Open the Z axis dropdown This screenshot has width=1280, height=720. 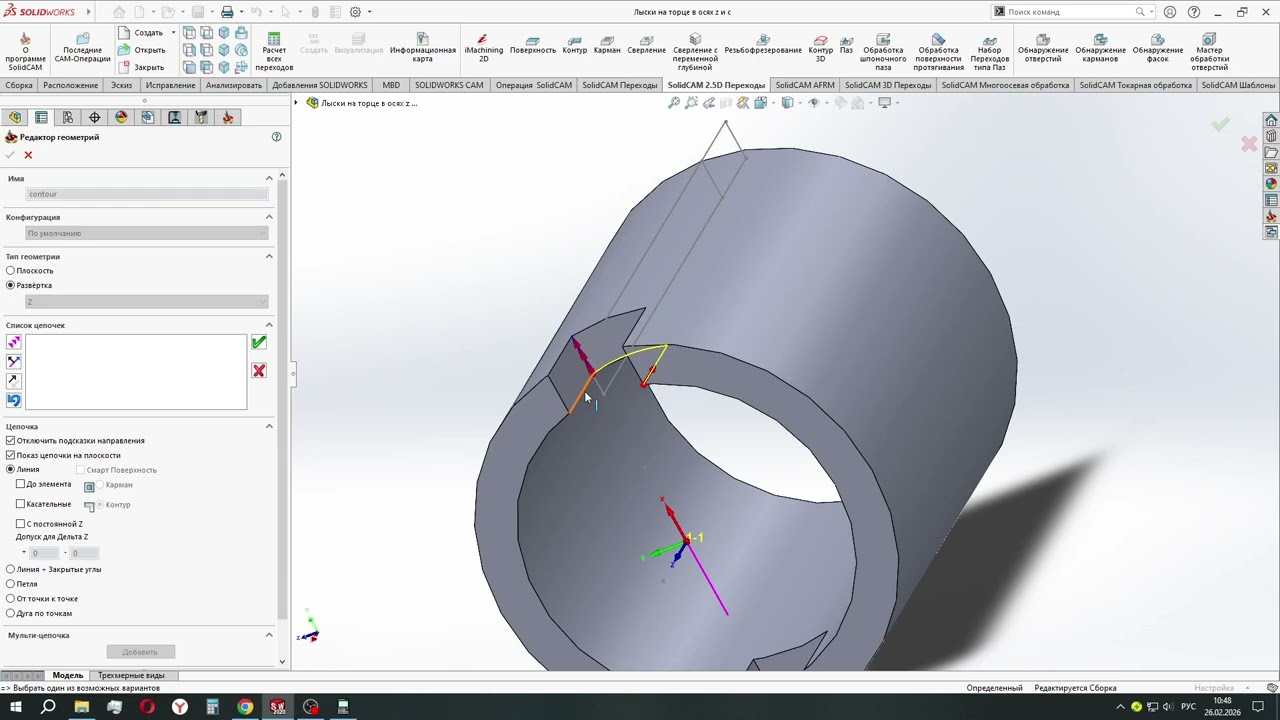coord(147,301)
